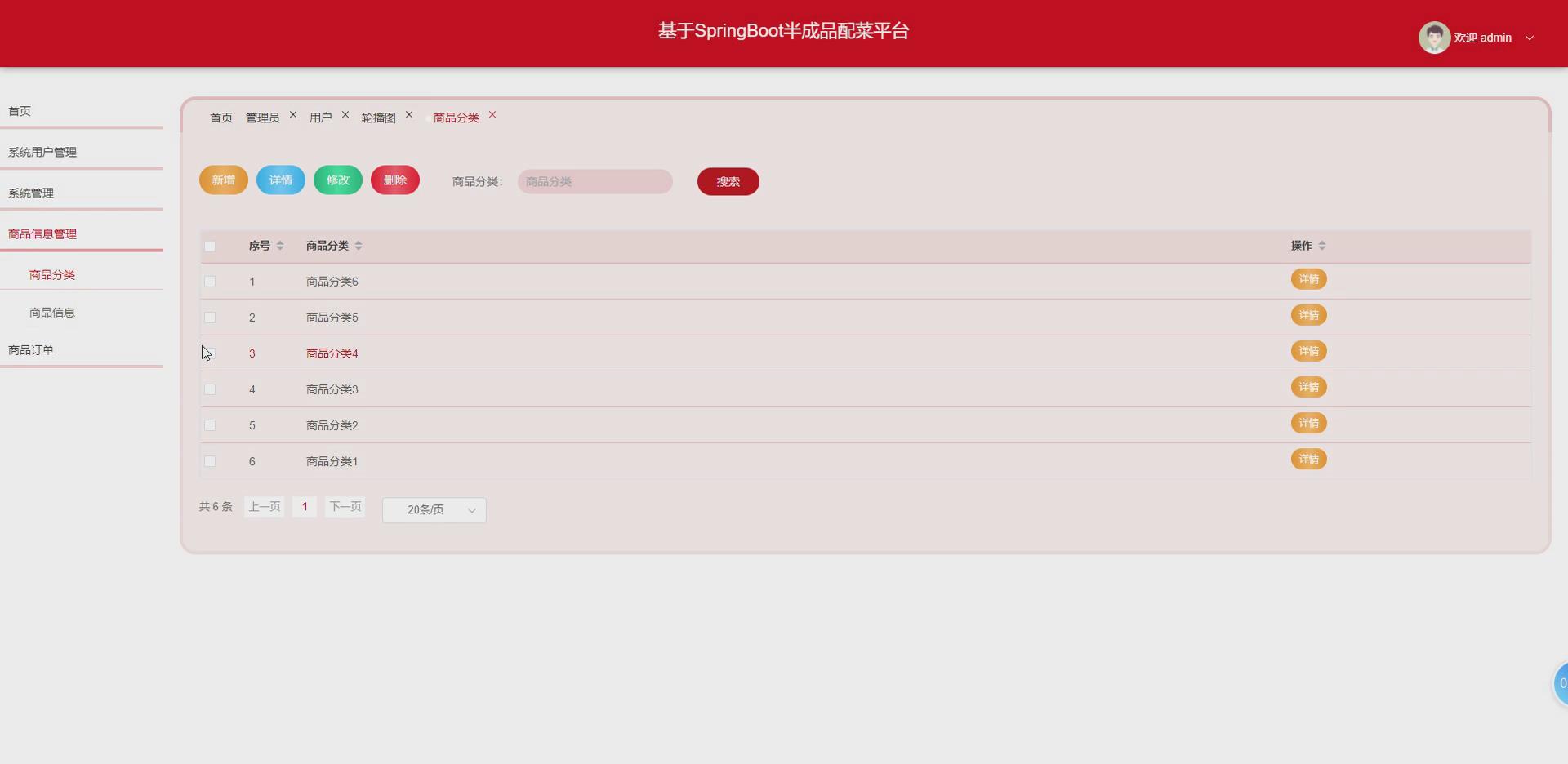This screenshot has height=764, width=1568.
Task: Click the 搜索 button
Action: [x=728, y=181]
